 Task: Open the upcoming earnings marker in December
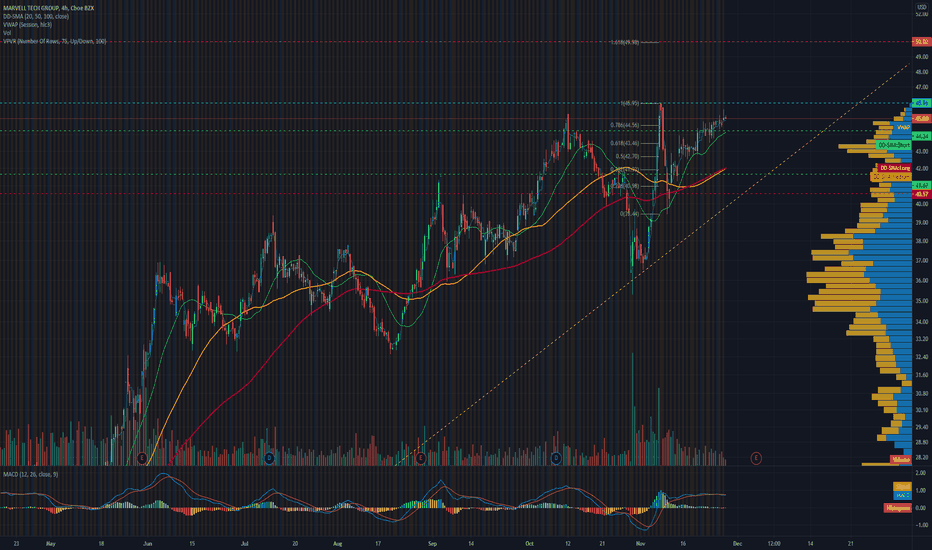(x=756, y=458)
